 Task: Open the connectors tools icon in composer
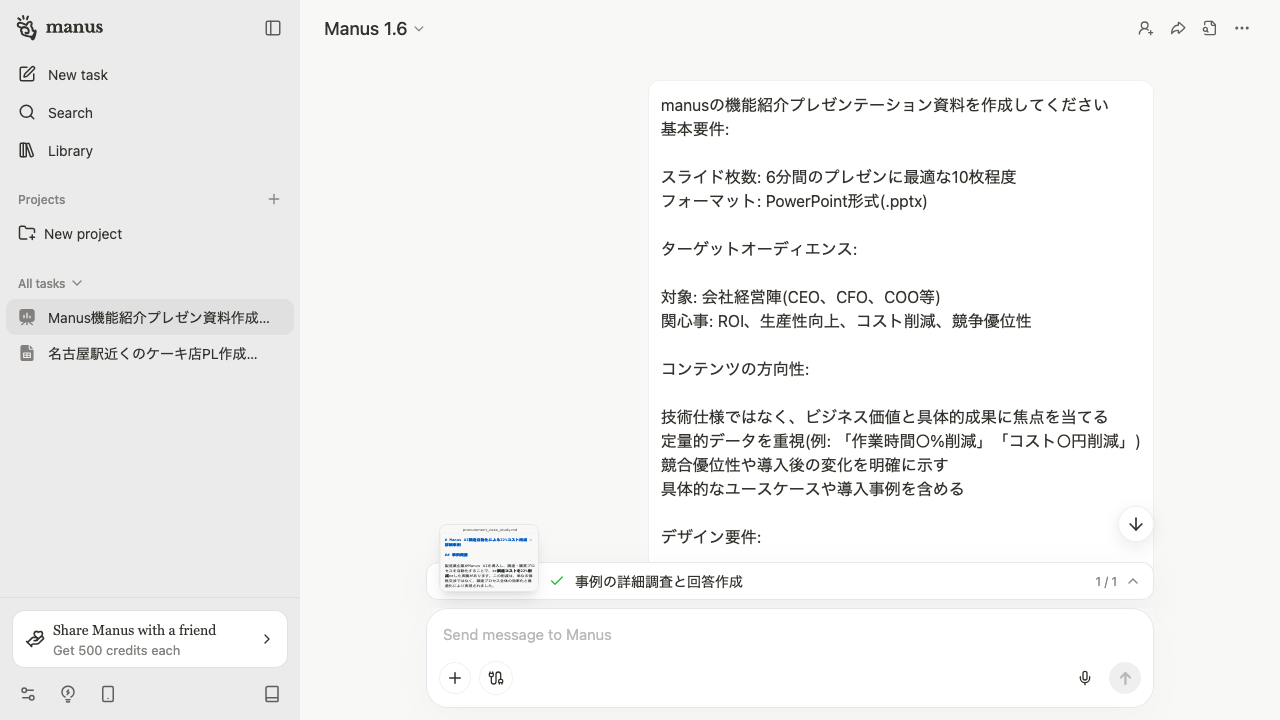(x=496, y=678)
